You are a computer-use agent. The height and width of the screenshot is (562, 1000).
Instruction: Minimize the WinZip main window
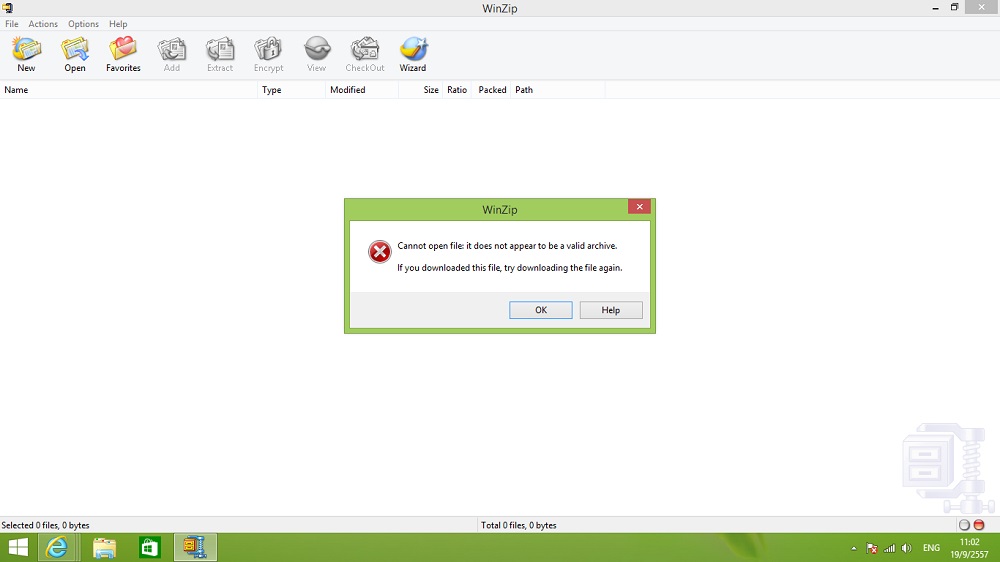[x=936, y=8]
